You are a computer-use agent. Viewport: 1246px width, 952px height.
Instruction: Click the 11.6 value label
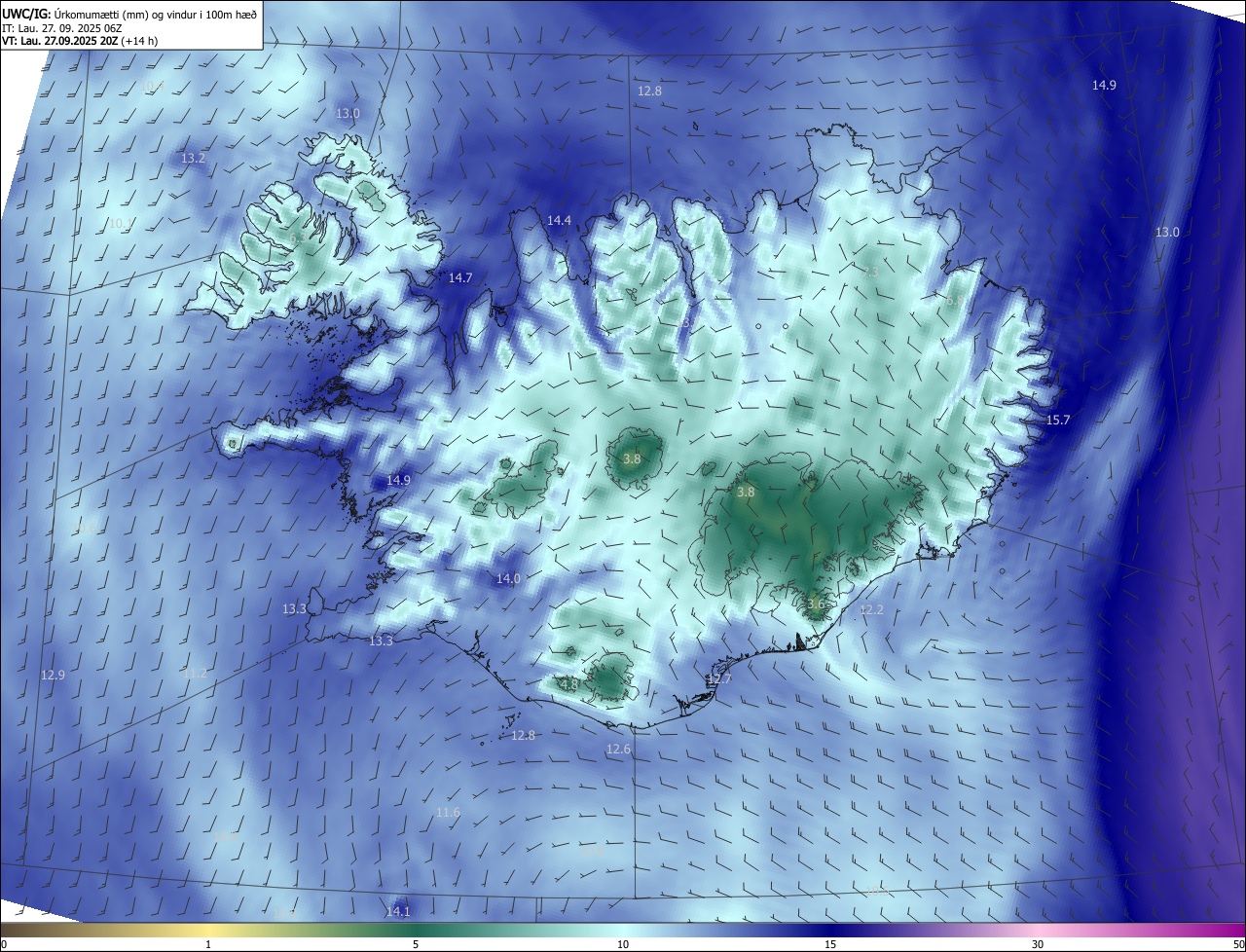pos(448,813)
